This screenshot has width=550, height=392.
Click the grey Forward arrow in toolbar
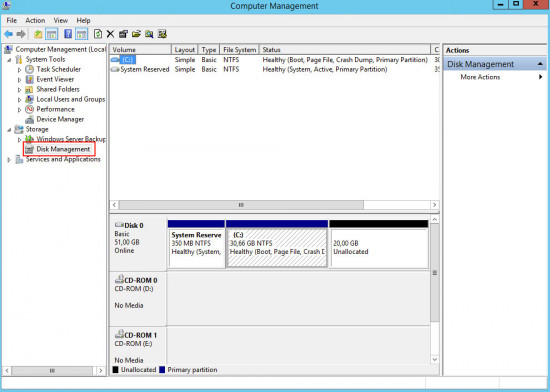tap(21, 34)
